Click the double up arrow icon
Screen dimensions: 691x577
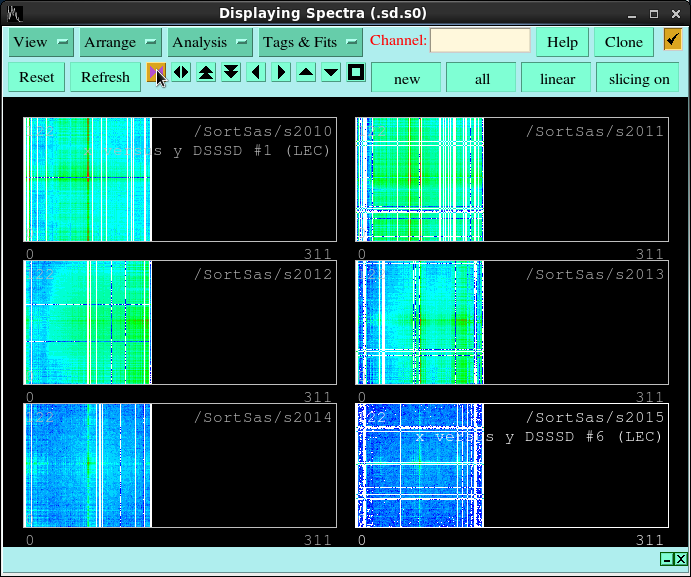point(206,73)
